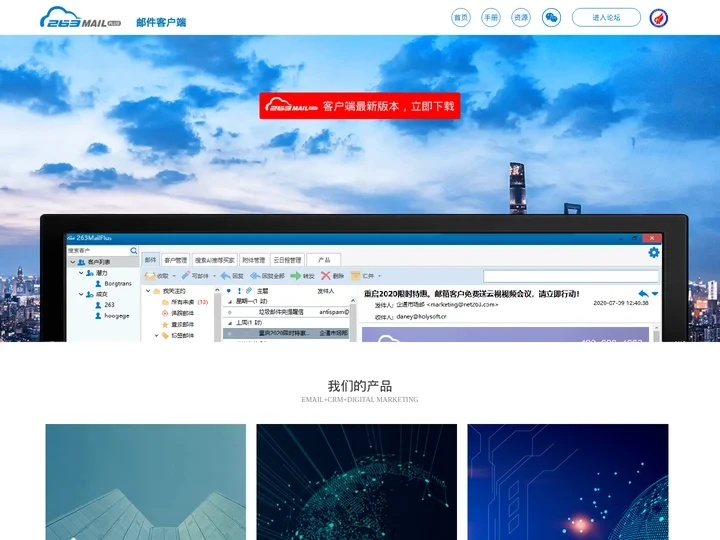Open the 所有未读 folder
The height and width of the screenshot is (540, 720).
tap(185, 302)
